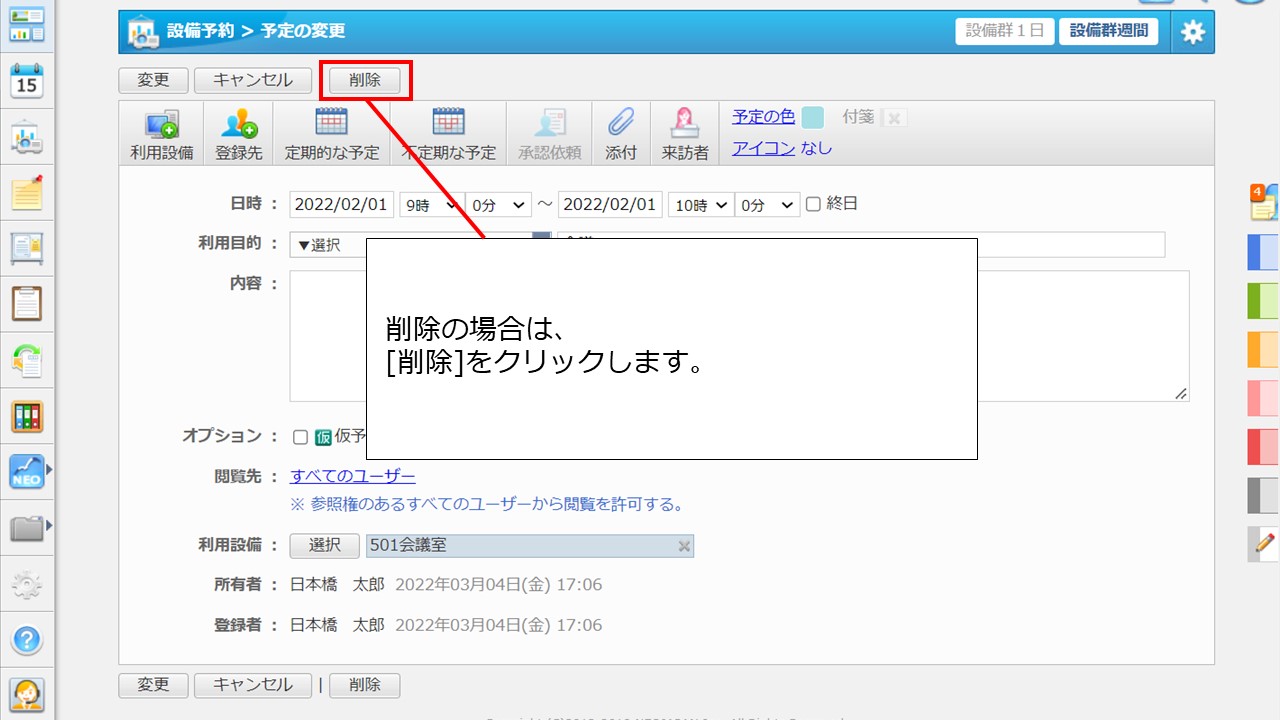Click the start date field 2022/02/01
The height and width of the screenshot is (720, 1280).
pyautogui.click(x=342, y=204)
